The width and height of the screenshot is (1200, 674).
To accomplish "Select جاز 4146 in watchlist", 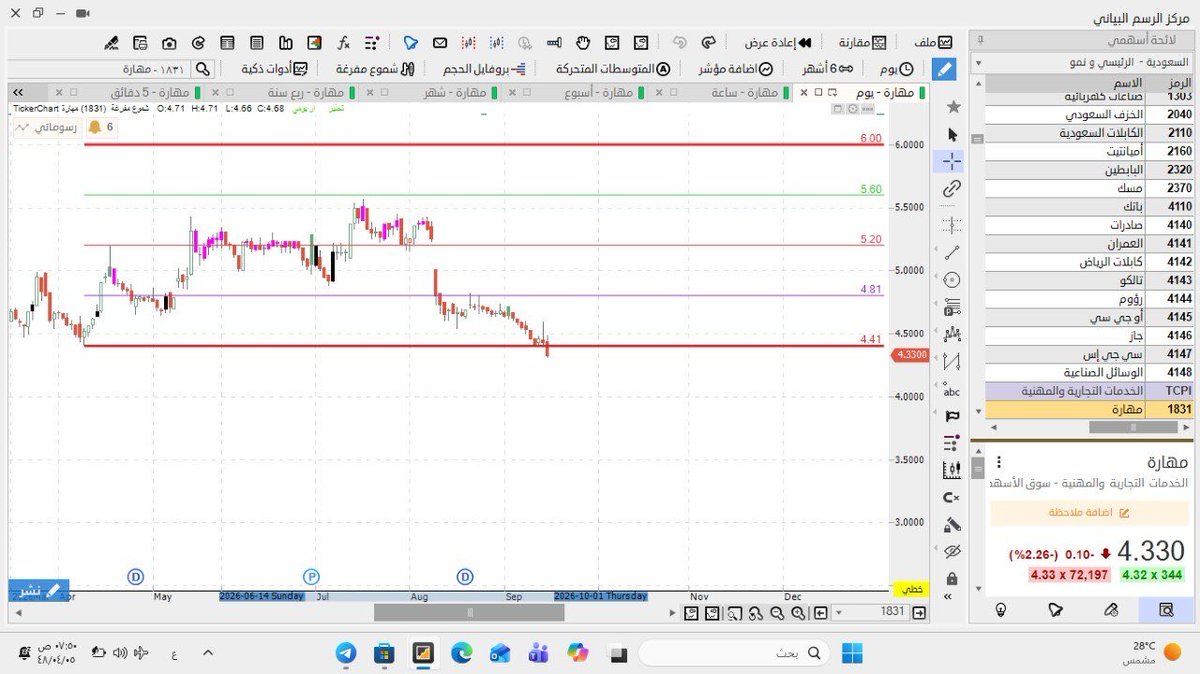I will (x=1088, y=336).
